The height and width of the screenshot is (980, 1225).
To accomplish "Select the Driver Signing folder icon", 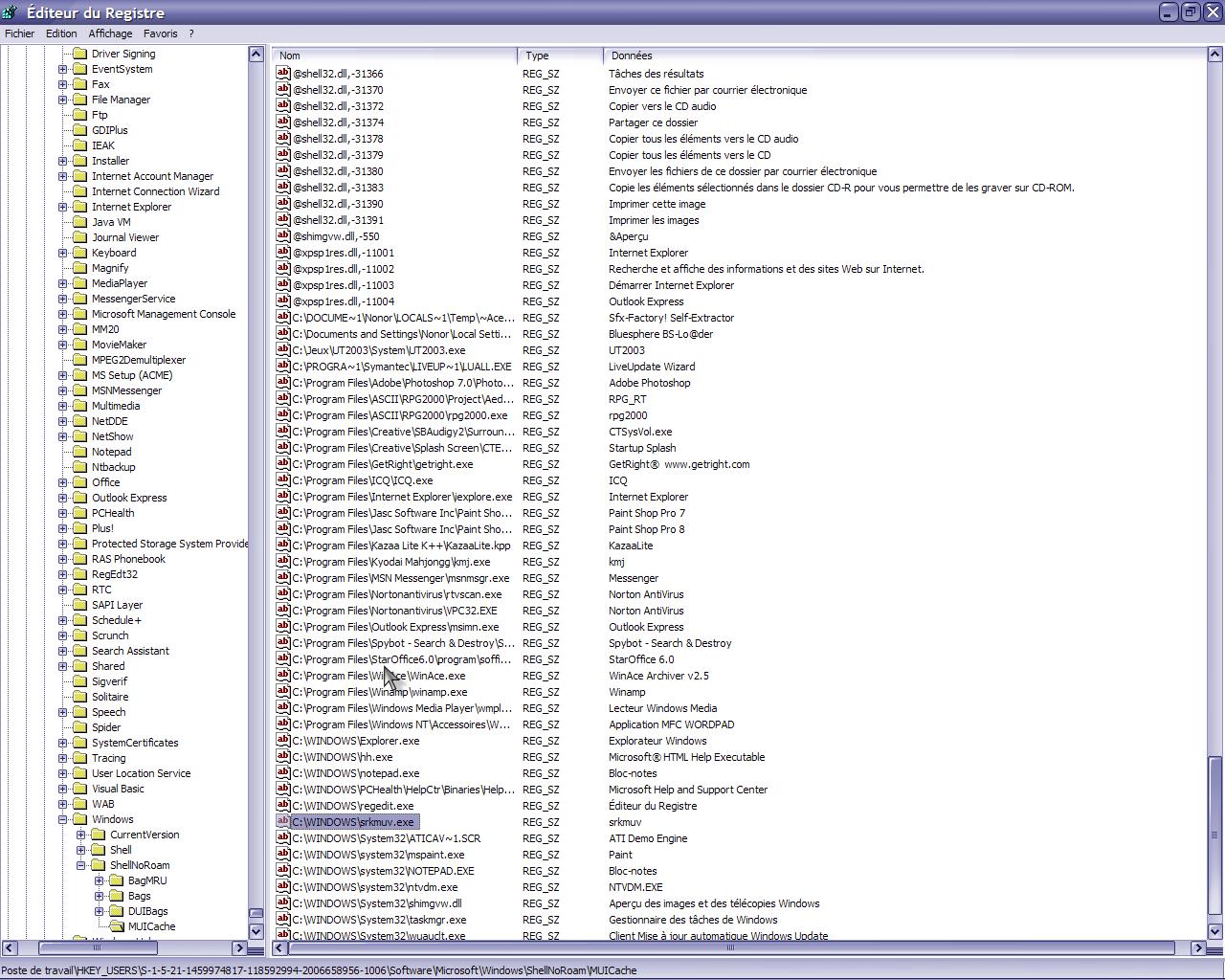I will (x=80, y=54).
